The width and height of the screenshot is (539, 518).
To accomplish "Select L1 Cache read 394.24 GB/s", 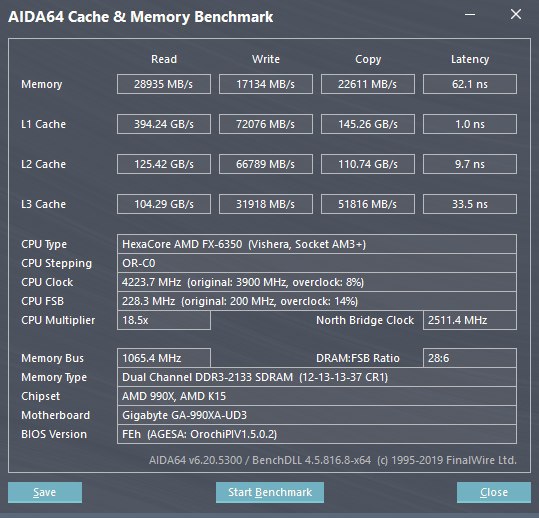I will (x=164, y=124).
